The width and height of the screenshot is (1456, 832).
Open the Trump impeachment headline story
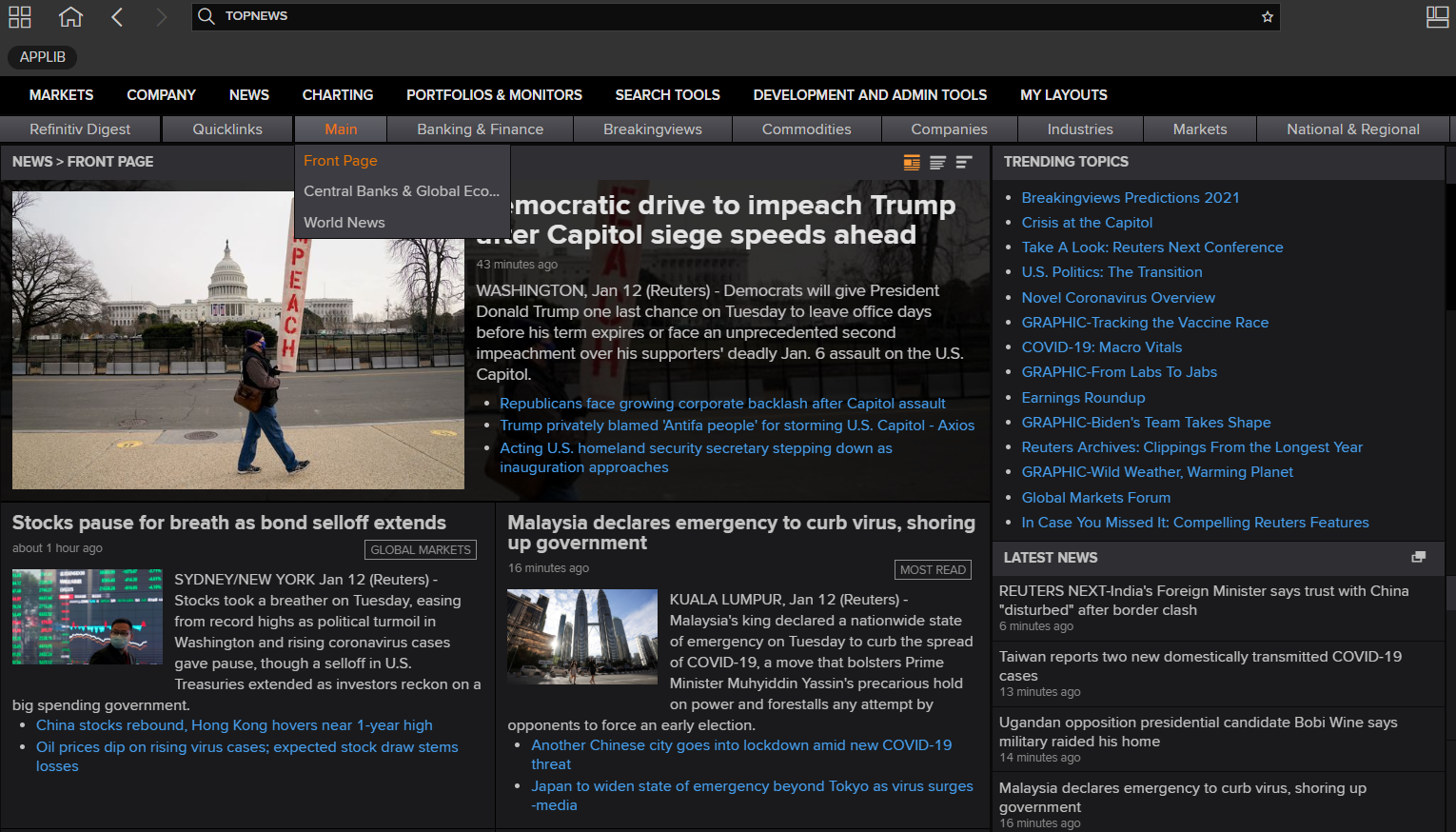pos(716,220)
